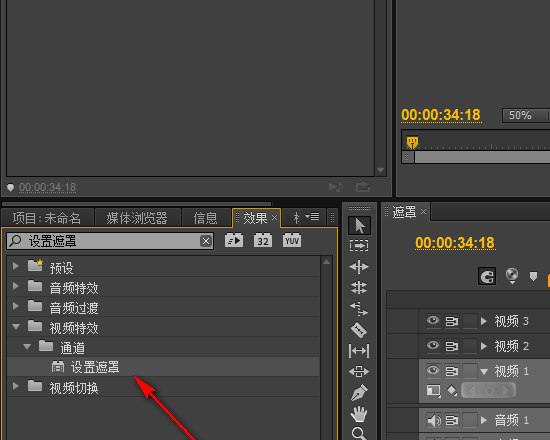Click timeline timecode 00:00:34:18
550x440 pixels.
(455, 243)
